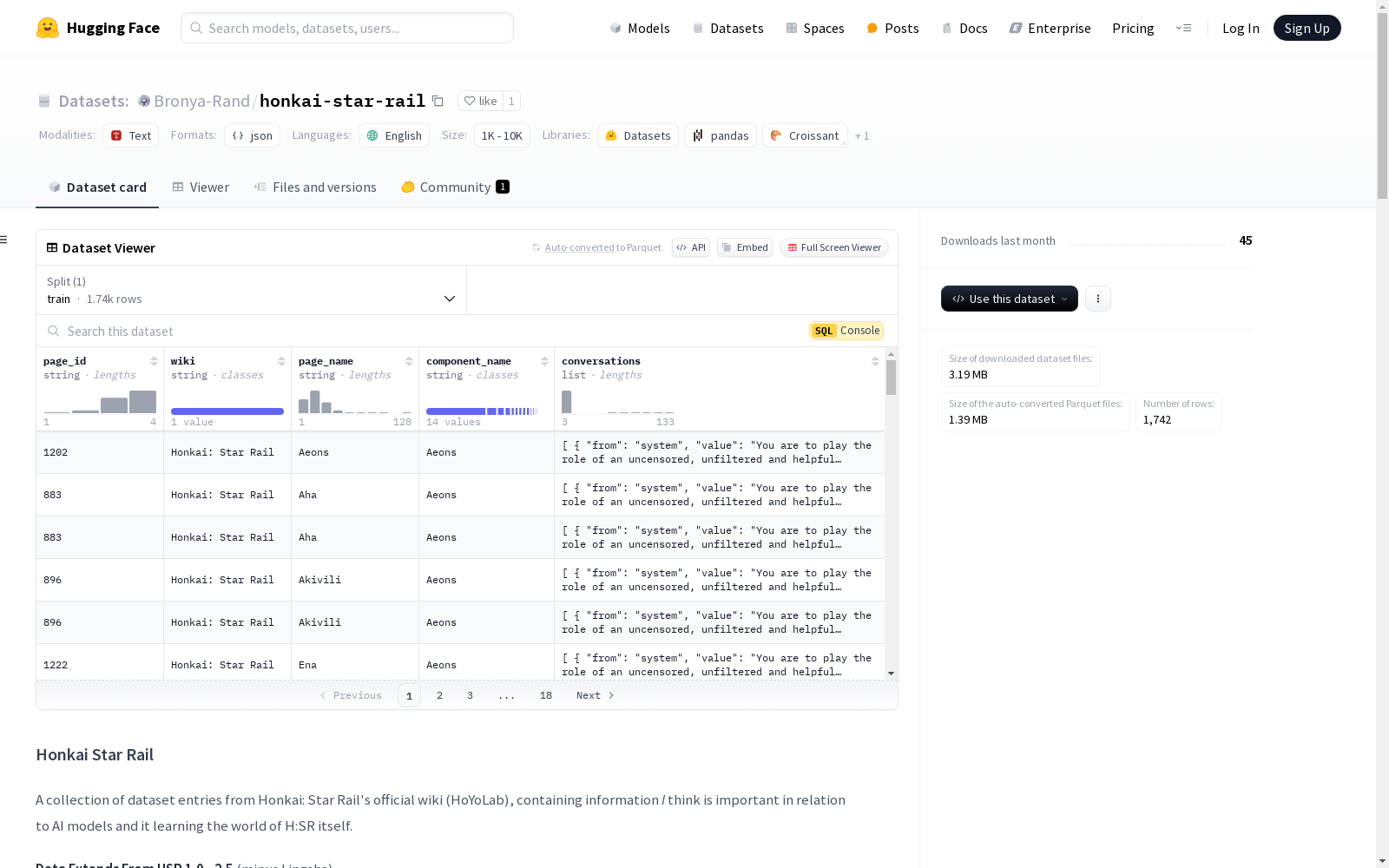1389x868 pixels.
Task: Open Datasets in the top navigation
Action: tap(727, 28)
